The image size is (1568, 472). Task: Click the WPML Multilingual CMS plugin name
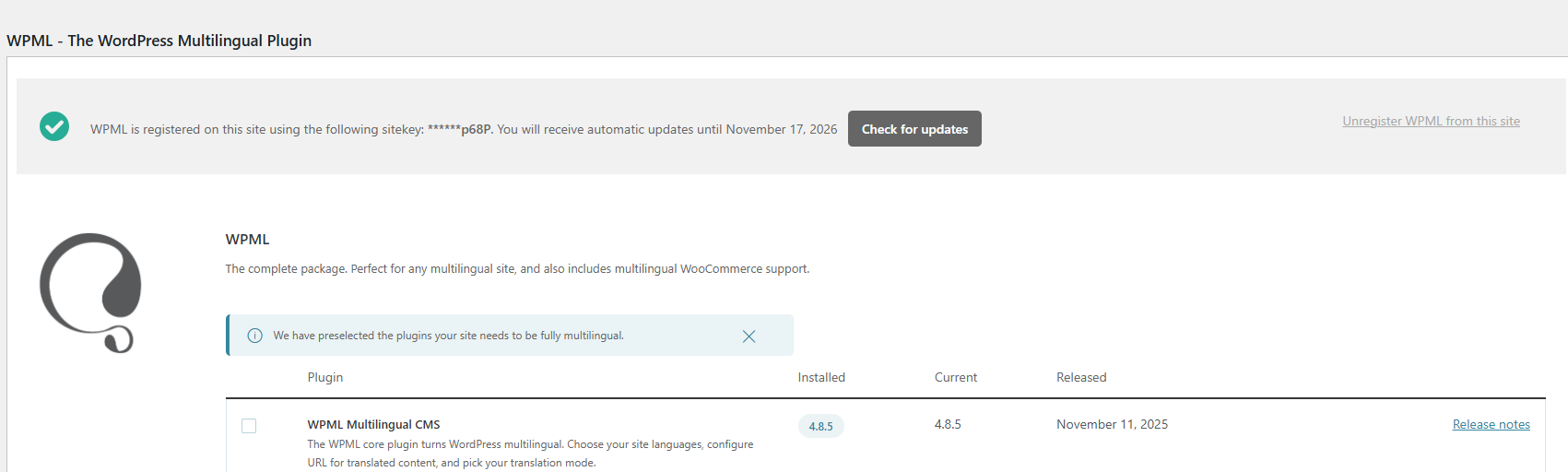coord(373,424)
